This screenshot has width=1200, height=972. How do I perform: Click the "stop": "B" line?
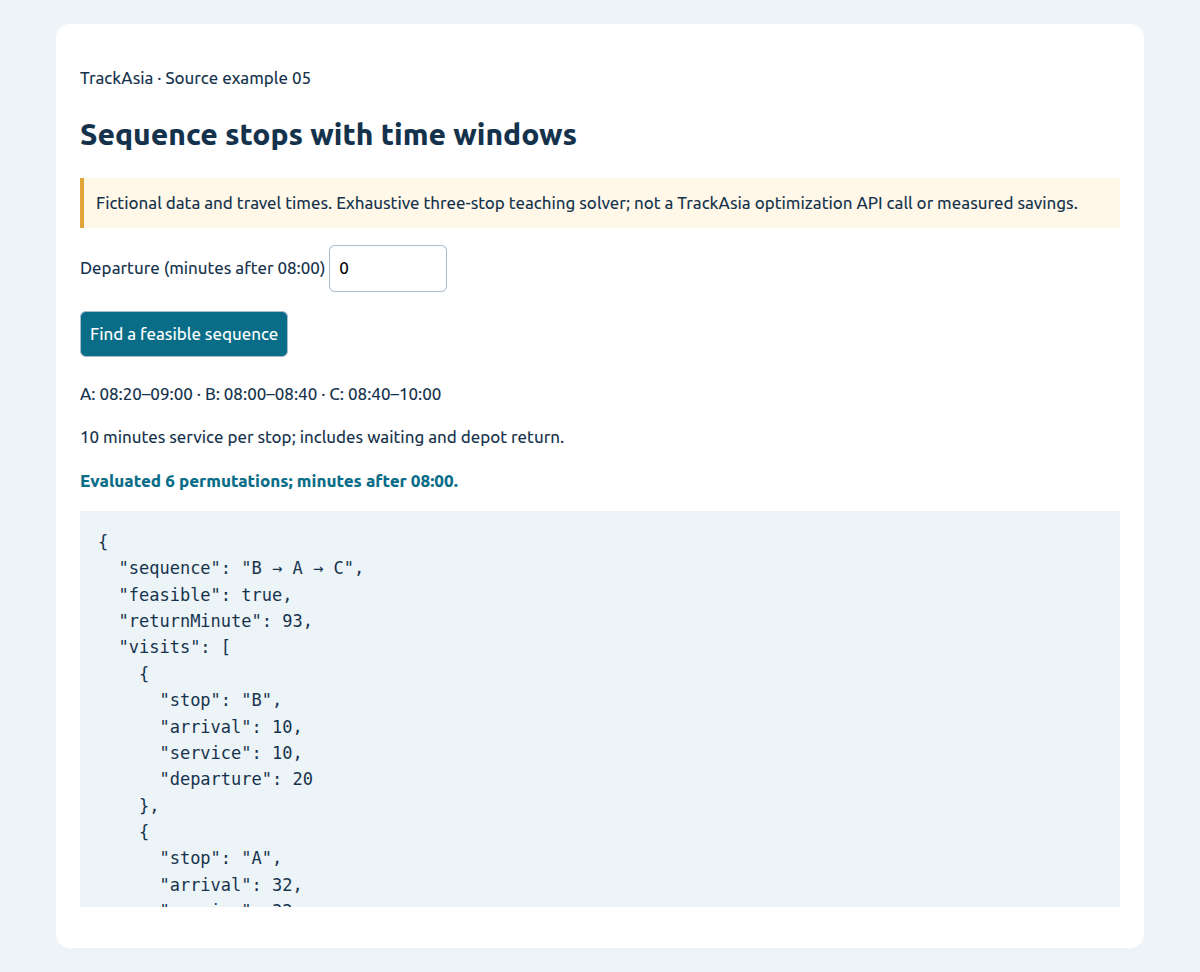pyautogui.click(x=221, y=700)
